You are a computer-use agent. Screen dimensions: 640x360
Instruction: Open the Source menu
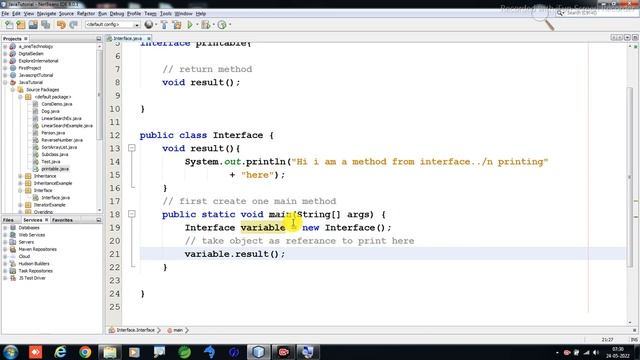pyautogui.click(x=66, y=13)
